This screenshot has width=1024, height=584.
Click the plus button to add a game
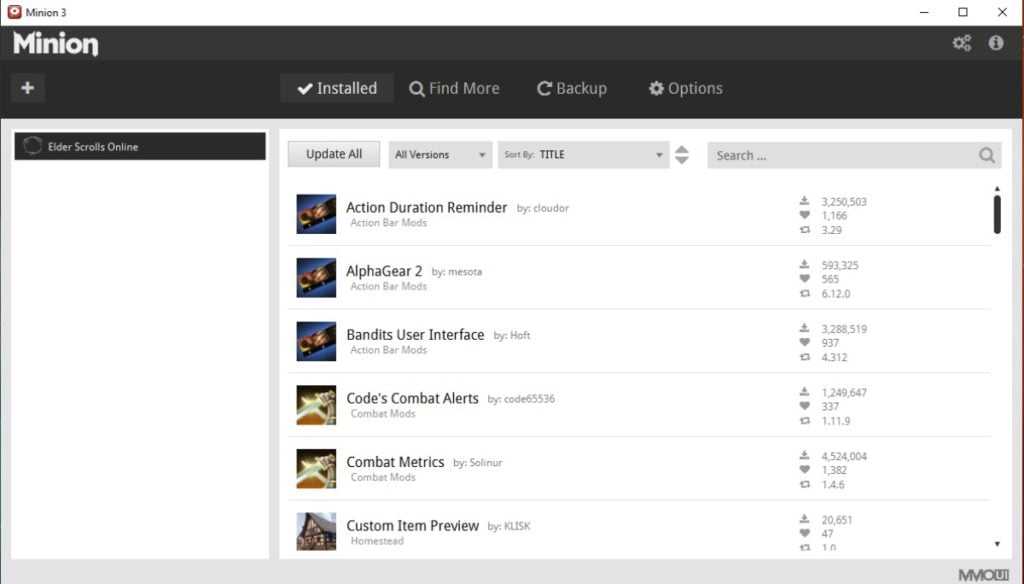click(27, 88)
